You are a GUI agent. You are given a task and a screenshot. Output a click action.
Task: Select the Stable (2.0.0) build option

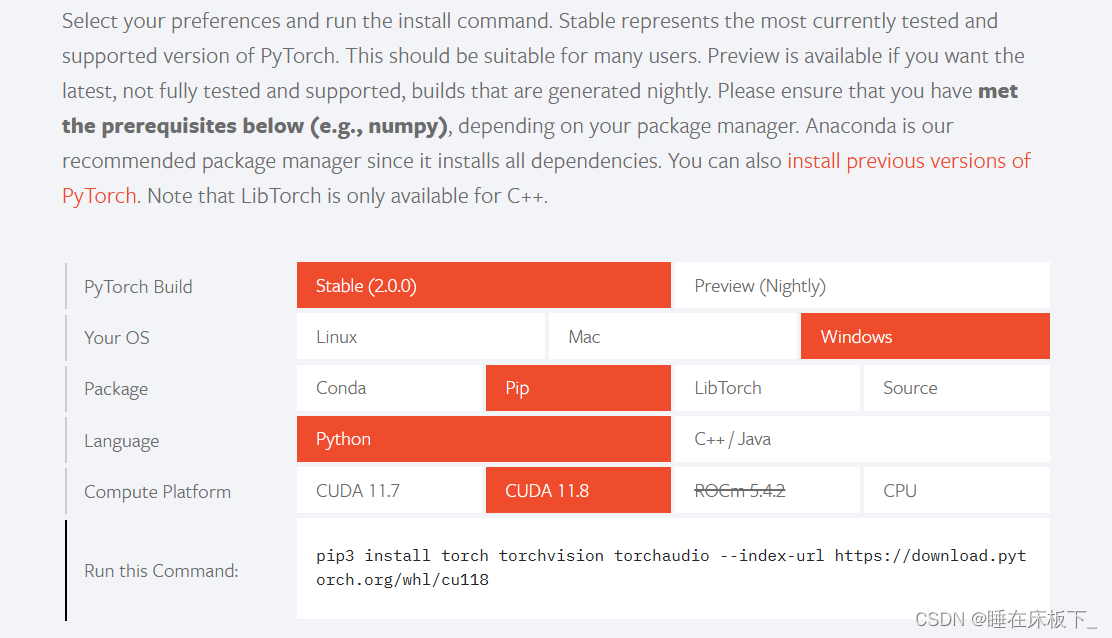pos(483,286)
